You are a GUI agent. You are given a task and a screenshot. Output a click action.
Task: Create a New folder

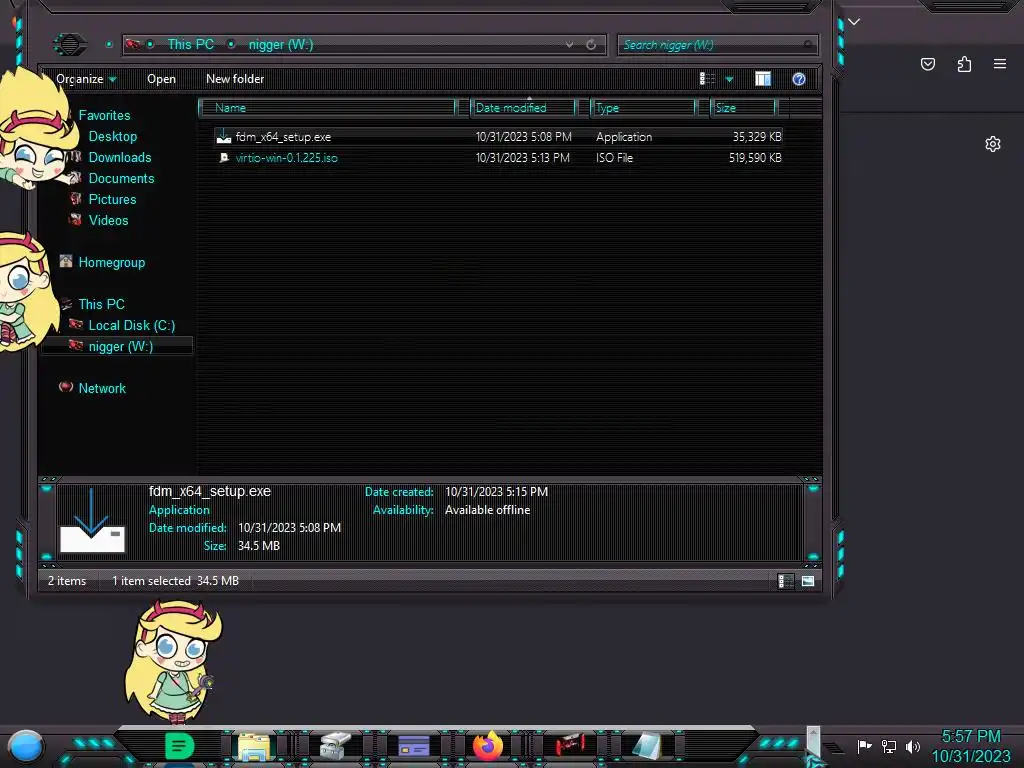click(x=235, y=79)
